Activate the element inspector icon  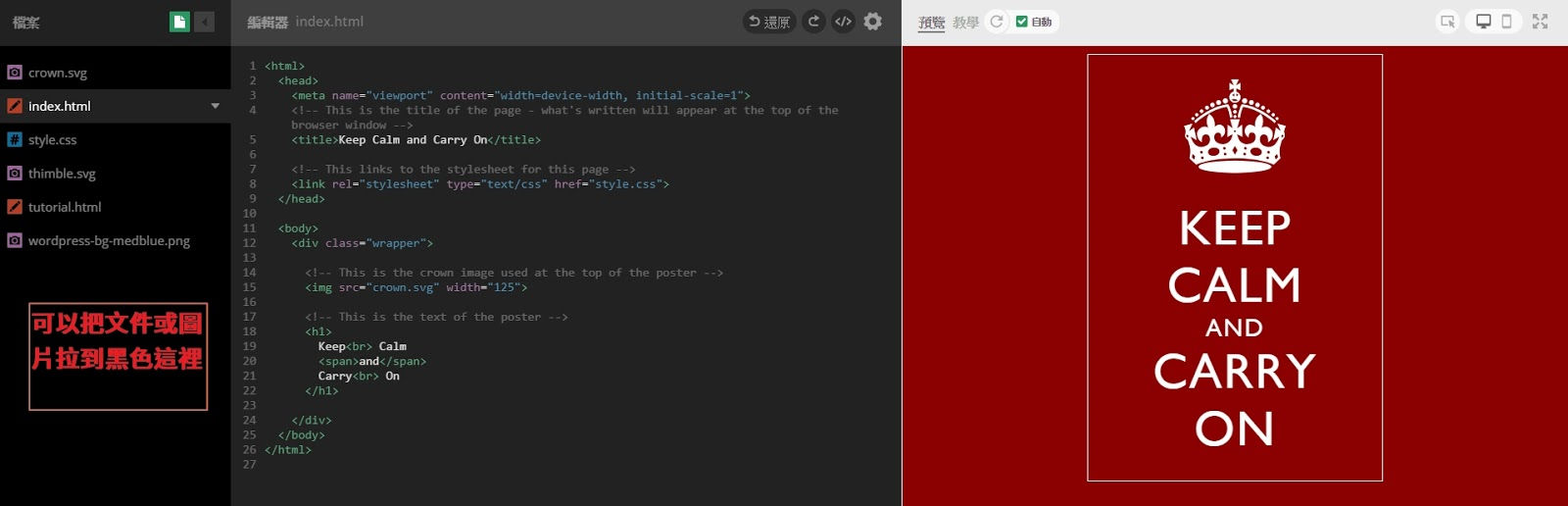1447,22
